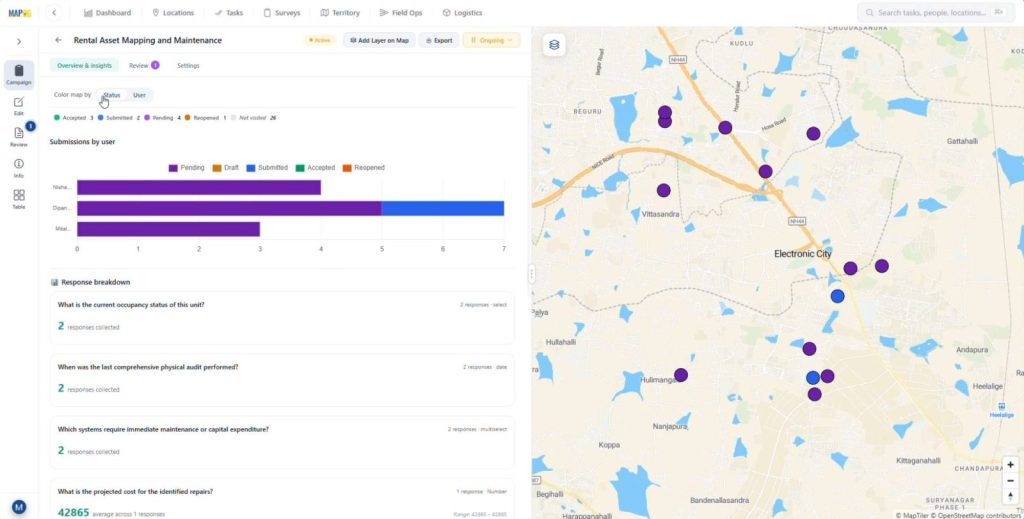Open the Edit sidebar icon

point(19,106)
